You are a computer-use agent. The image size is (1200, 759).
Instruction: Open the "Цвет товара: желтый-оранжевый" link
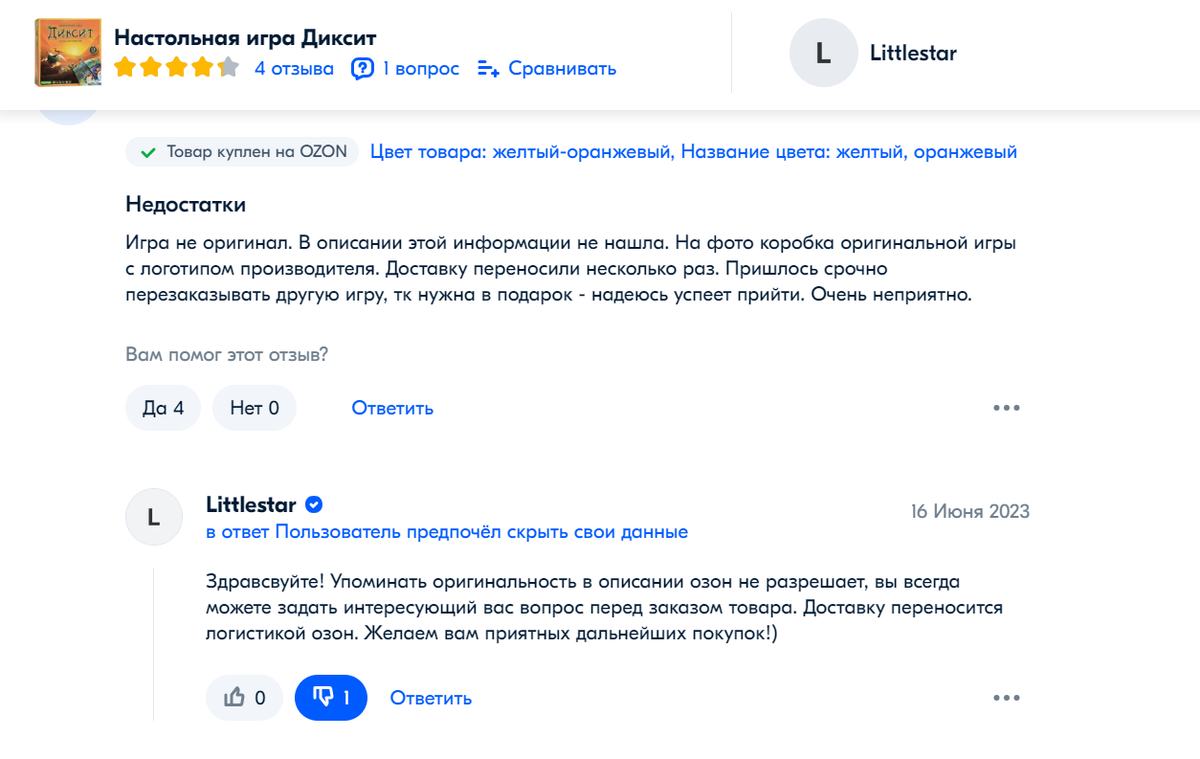tap(520, 151)
